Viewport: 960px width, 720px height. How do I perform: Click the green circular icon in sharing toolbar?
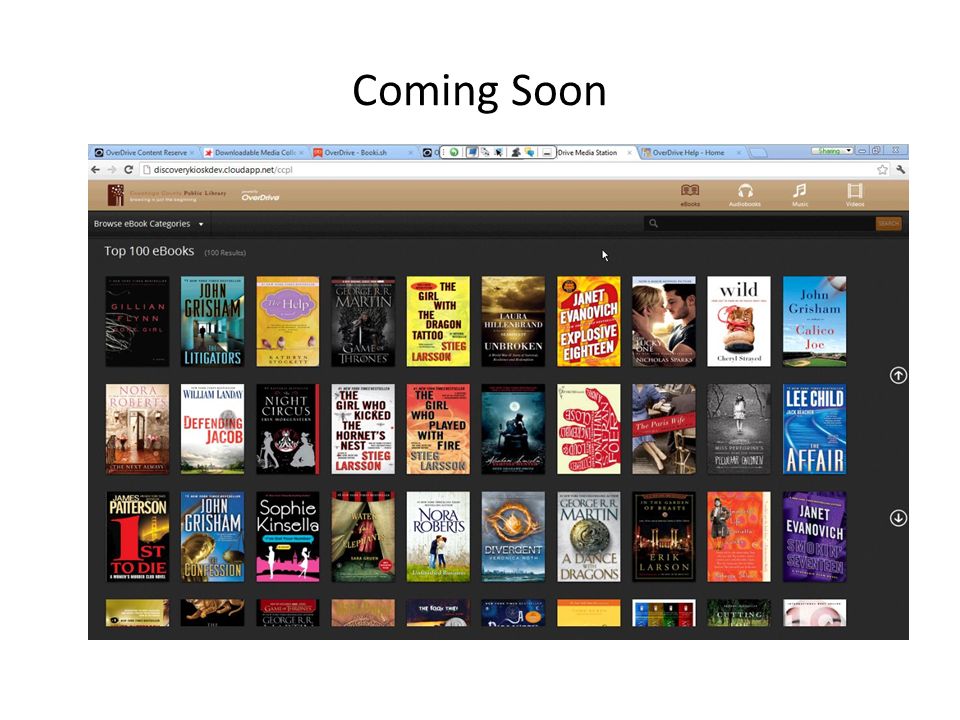454,152
